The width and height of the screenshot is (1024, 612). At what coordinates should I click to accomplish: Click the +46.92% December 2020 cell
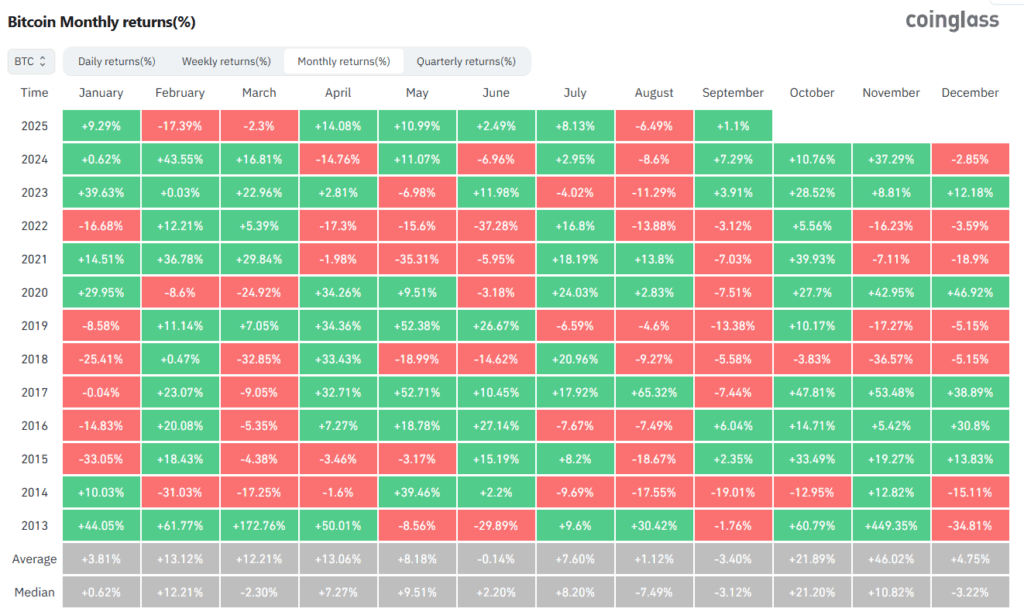(x=969, y=292)
